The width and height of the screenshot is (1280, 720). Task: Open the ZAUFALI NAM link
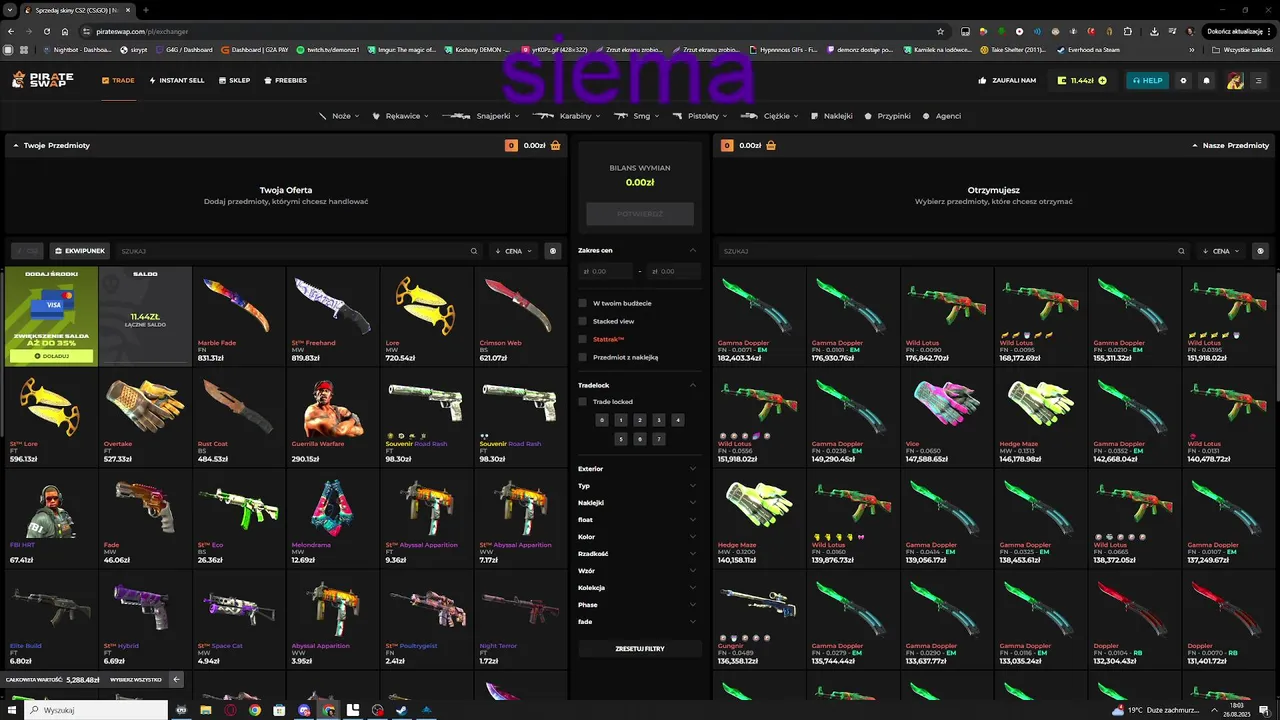pos(1008,80)
